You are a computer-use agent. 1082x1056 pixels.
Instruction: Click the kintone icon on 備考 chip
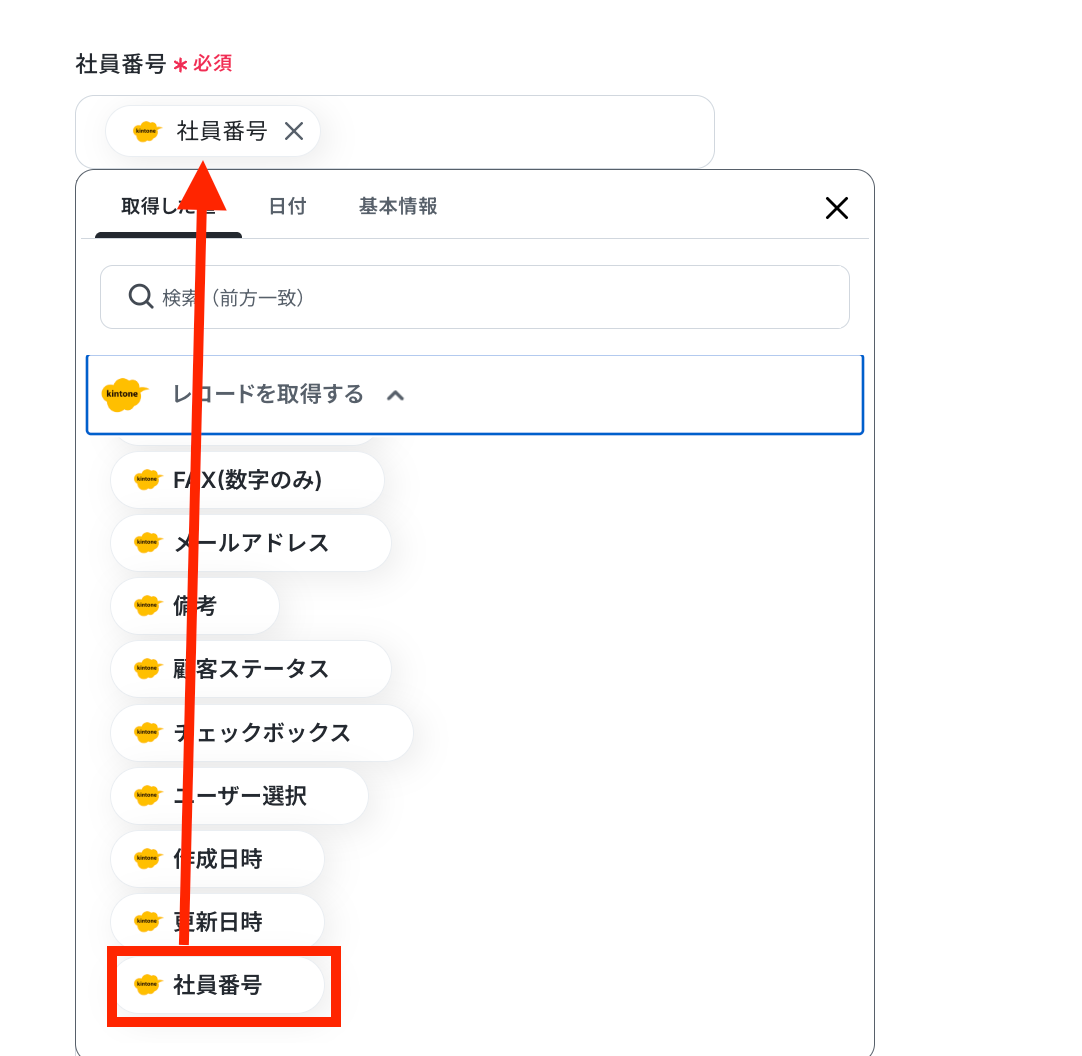click(x=147, y=605)
